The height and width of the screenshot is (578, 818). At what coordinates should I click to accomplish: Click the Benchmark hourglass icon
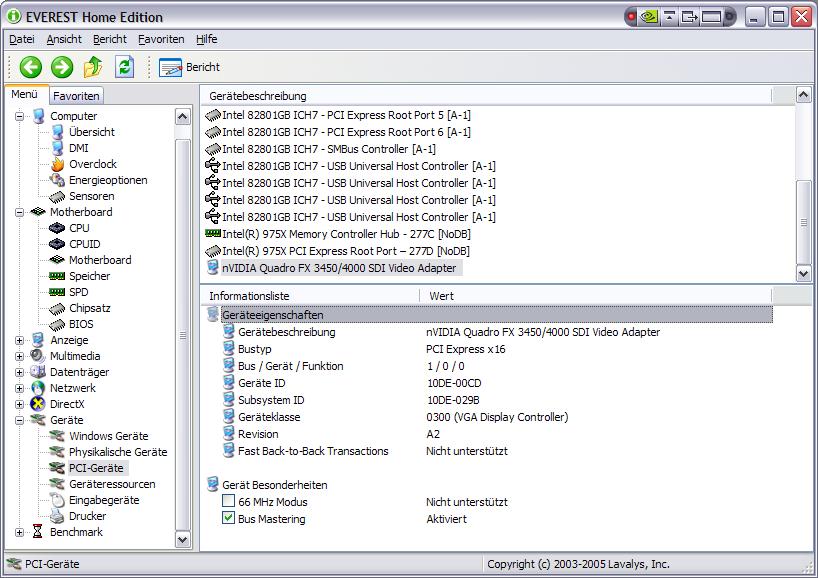pos(38,532)
